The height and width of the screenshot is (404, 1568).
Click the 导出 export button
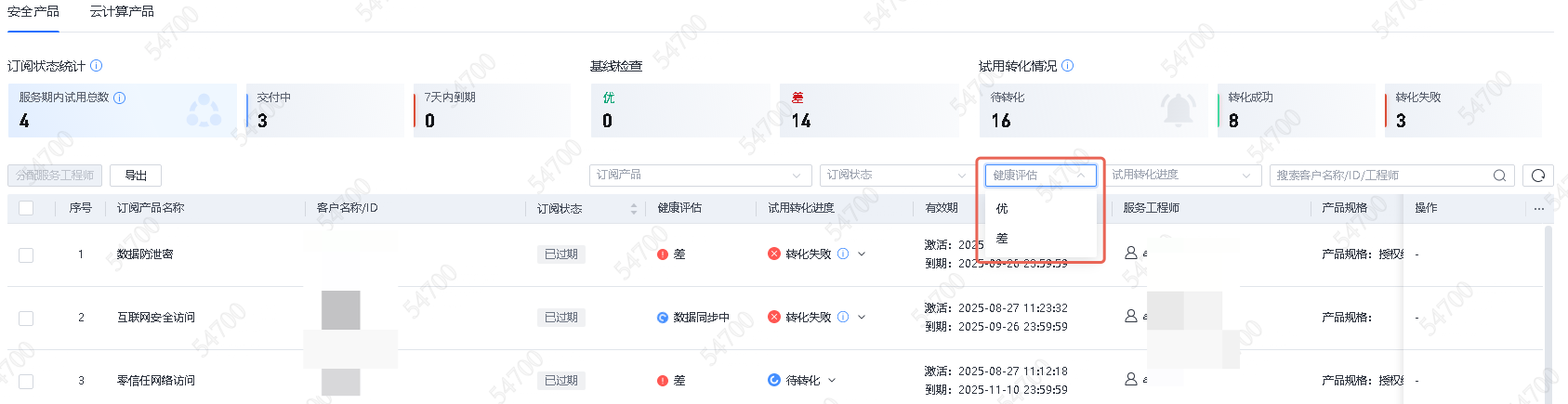(136, 176)
